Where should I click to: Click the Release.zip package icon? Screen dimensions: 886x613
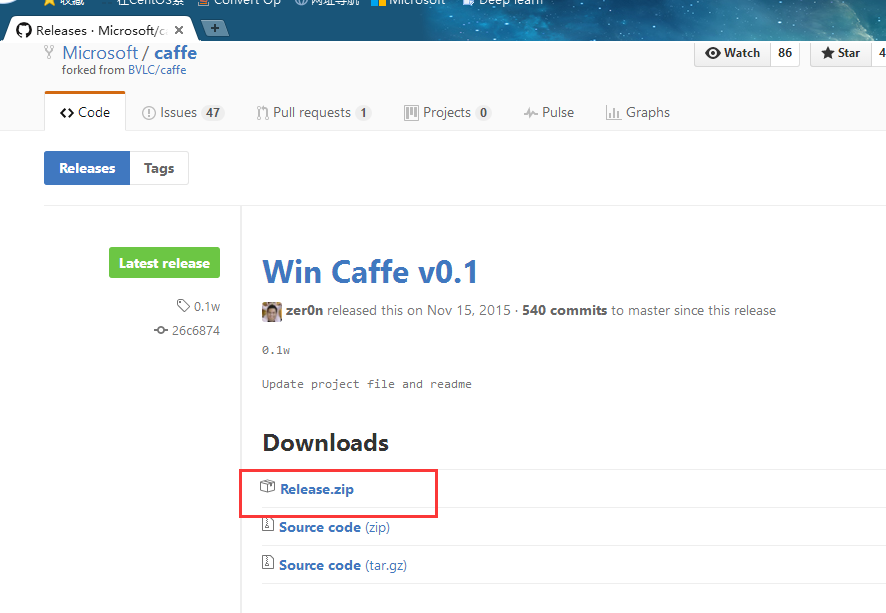pos(267,486)
